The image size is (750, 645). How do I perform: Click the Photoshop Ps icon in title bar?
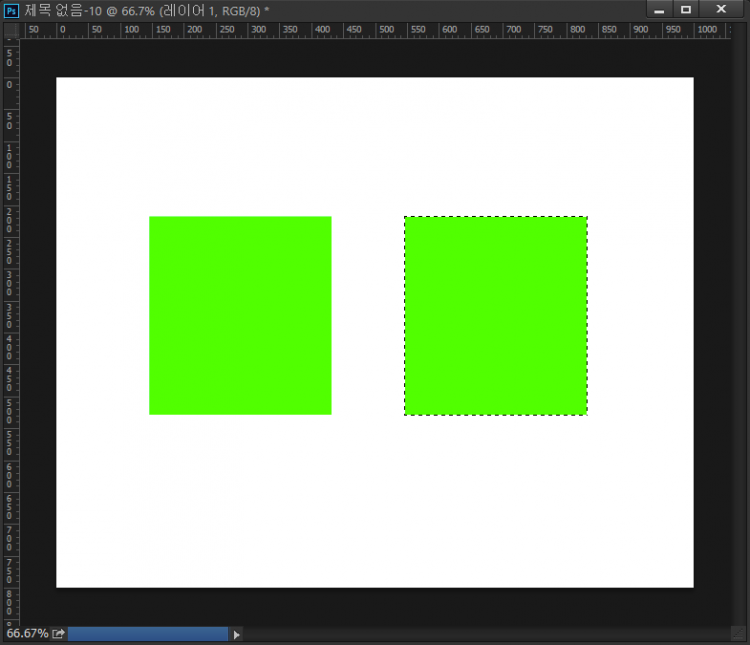[11, 11]
